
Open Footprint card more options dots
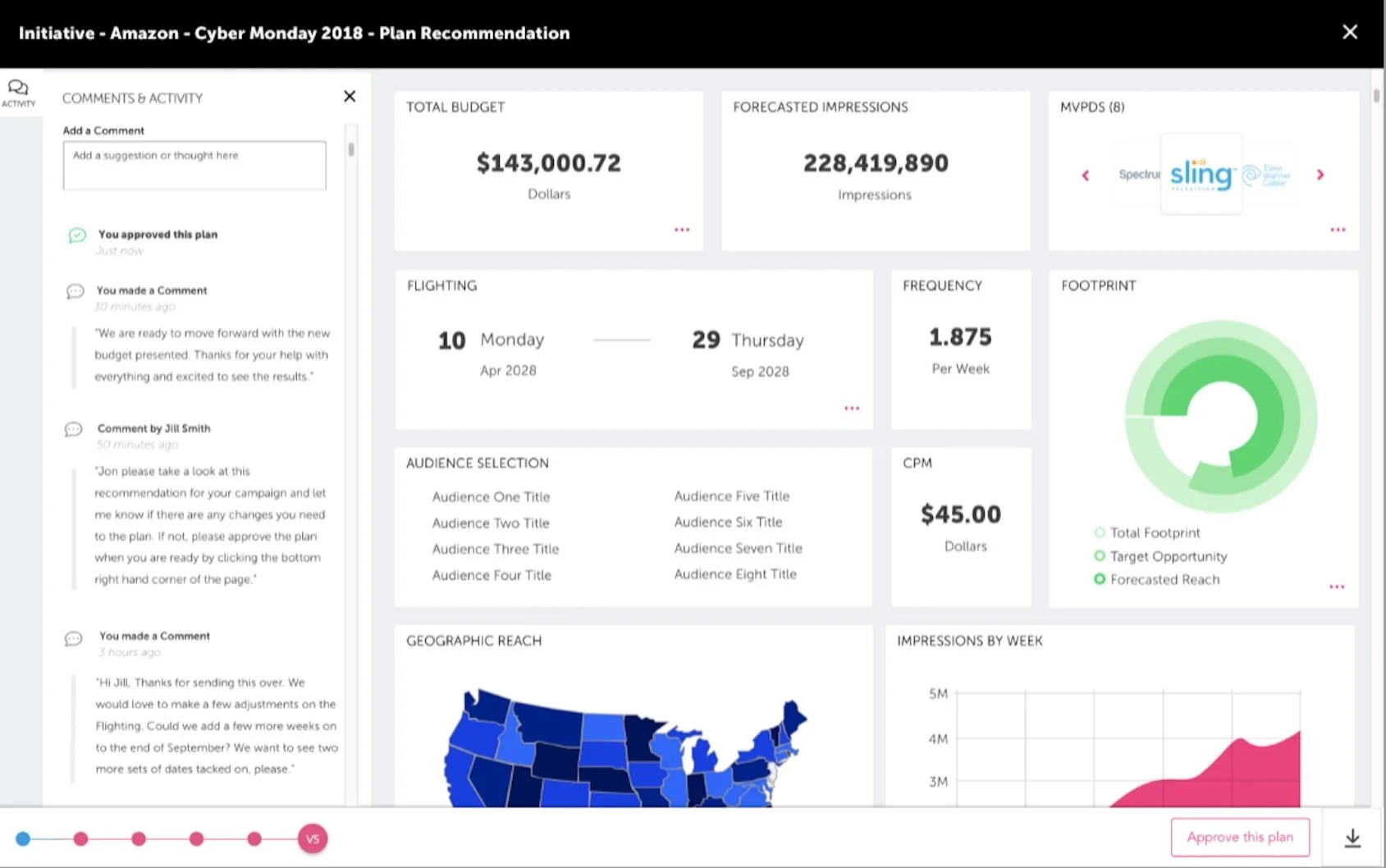pos(1337,587)
